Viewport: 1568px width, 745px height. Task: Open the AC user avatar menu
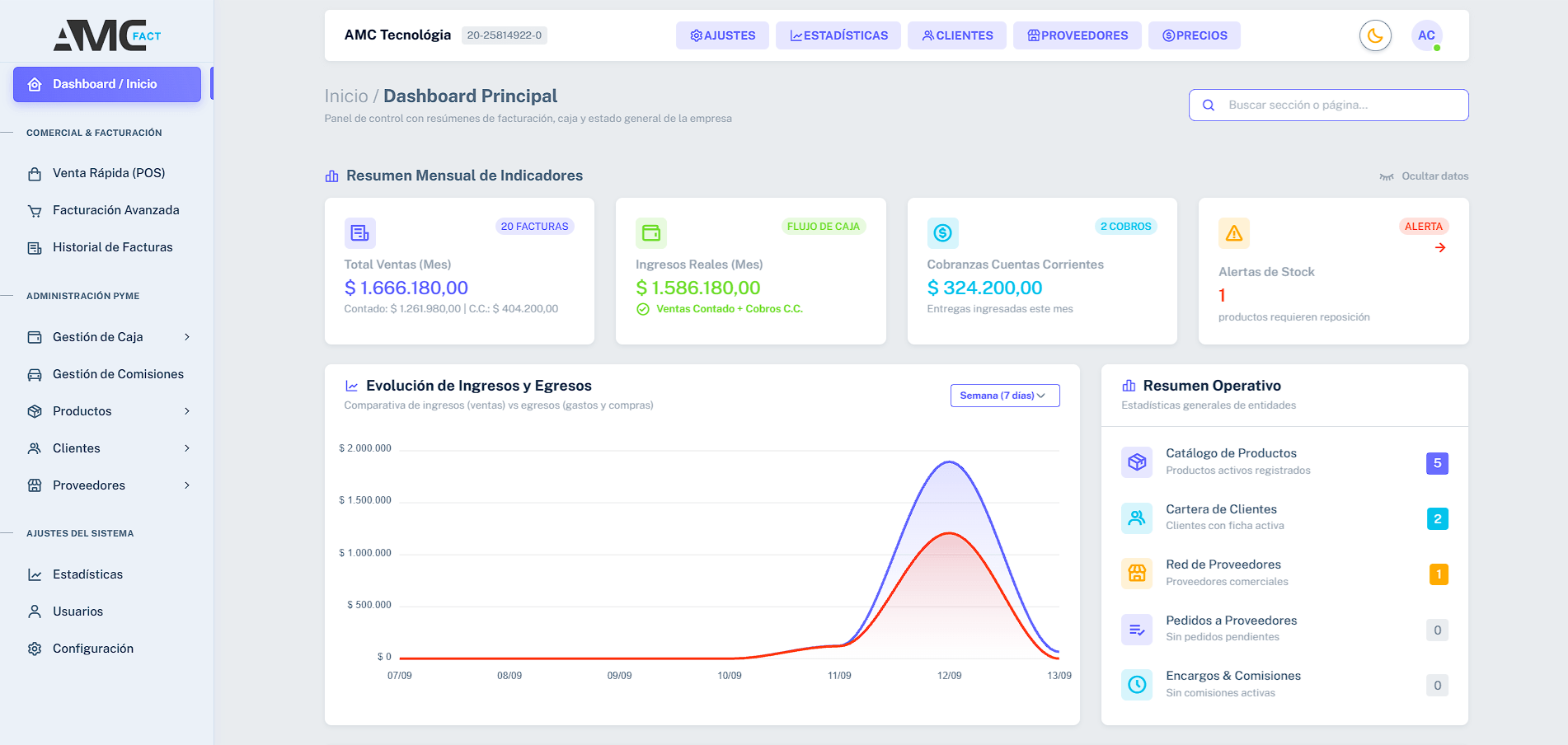pyautogui.click(x=1426, y=35)
